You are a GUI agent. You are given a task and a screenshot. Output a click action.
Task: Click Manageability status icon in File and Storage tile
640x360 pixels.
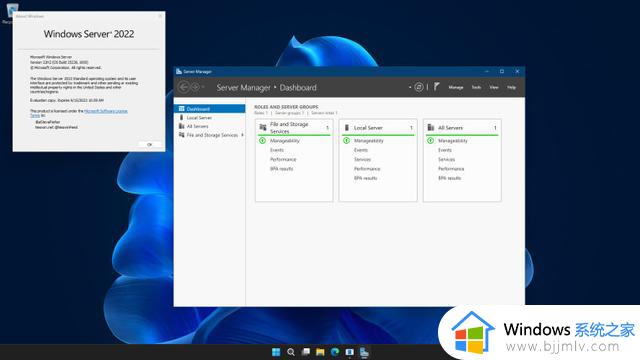pos(262,140)
